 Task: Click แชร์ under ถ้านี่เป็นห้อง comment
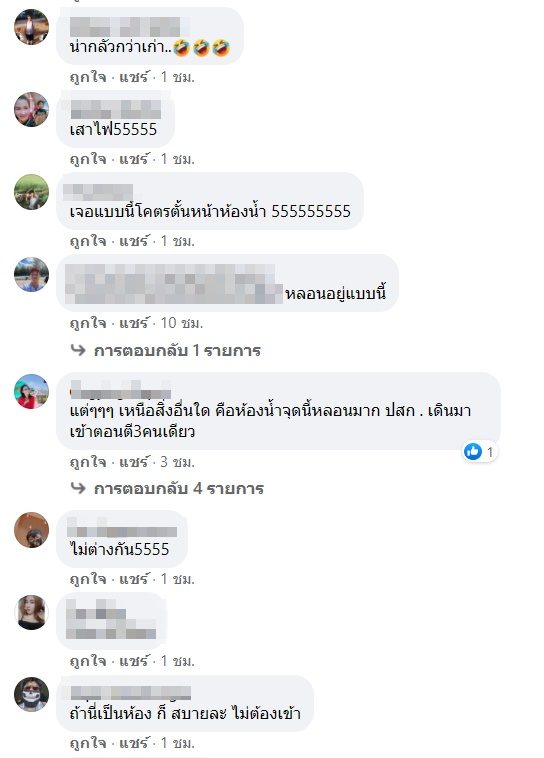[133, 743]
